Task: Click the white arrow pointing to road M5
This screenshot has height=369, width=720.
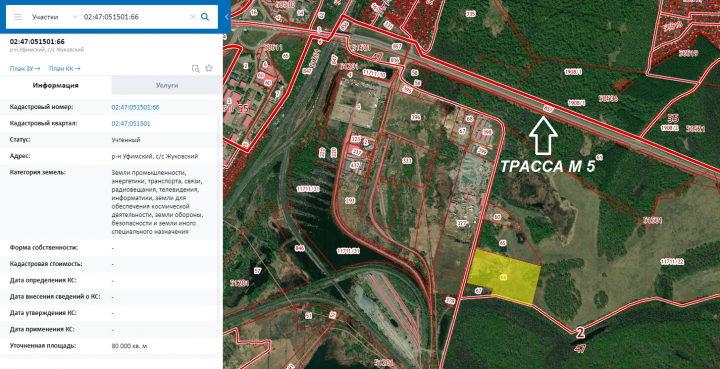Action: [x=543, y=135]
